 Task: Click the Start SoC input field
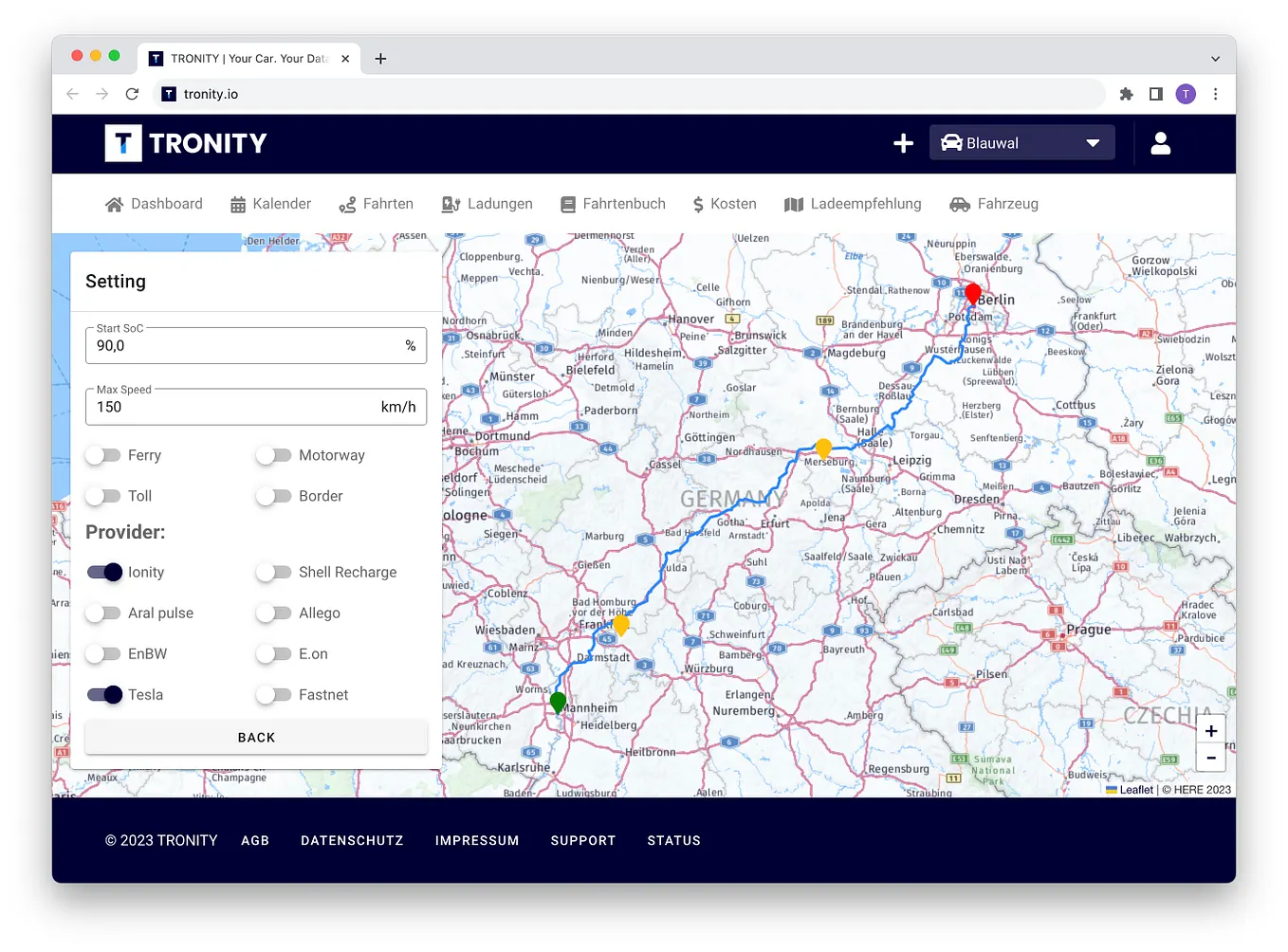[x=256, y=345]
